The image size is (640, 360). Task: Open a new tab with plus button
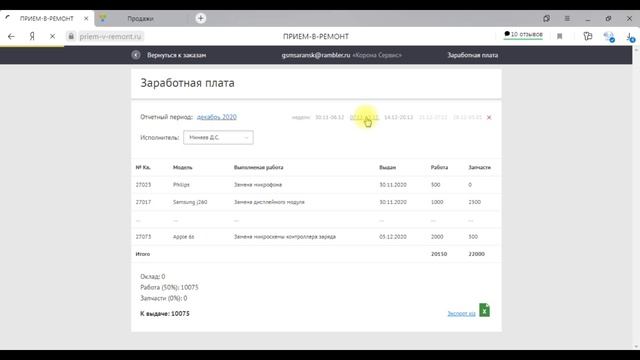(x=200, y=18)
